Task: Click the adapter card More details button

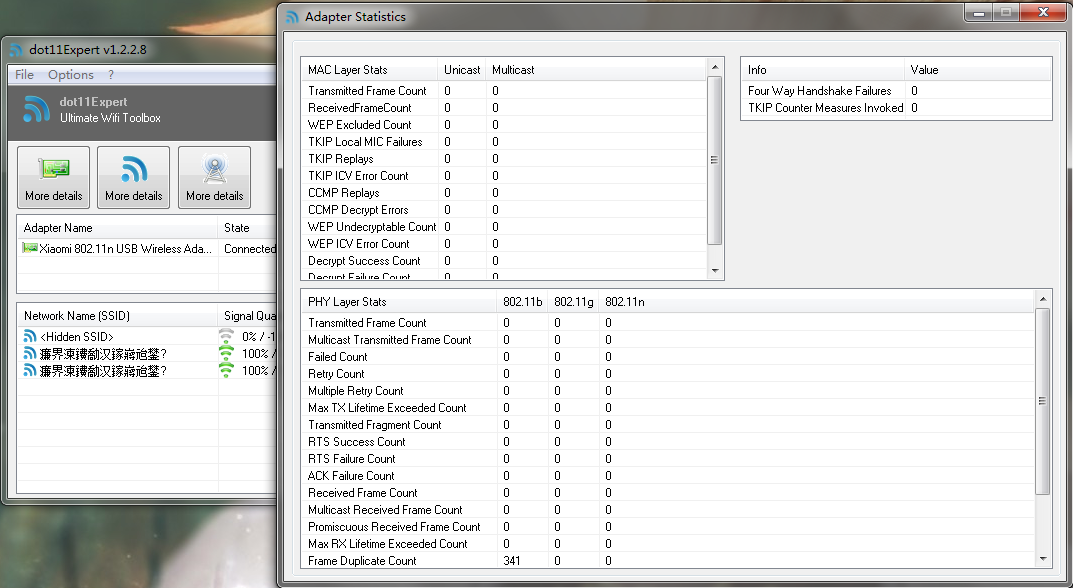Action: tap(53, 177)
